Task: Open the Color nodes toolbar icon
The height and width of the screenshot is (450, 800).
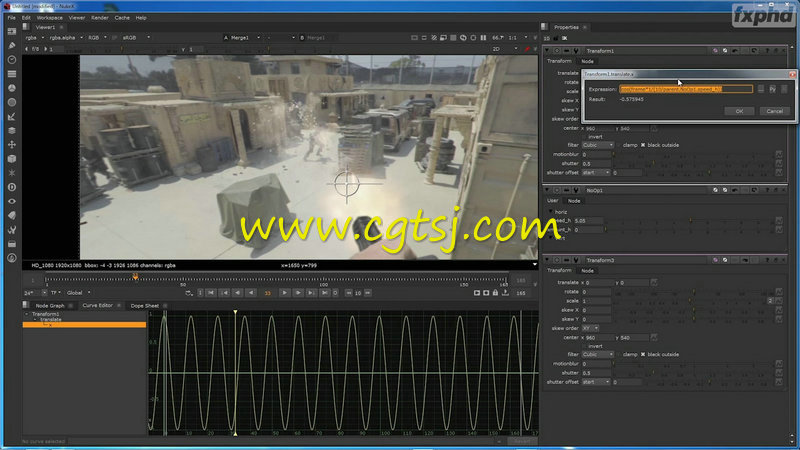Action: pyautogui.click(x=12, y=88)
